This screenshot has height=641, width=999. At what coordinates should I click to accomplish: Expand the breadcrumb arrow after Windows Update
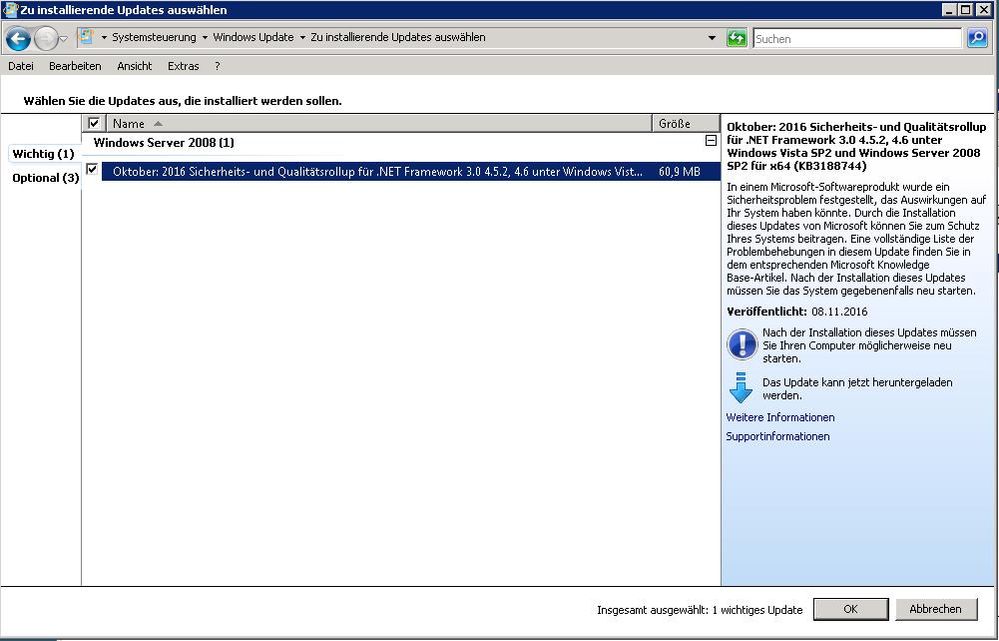pyautogui.click(x=302, y=38)
